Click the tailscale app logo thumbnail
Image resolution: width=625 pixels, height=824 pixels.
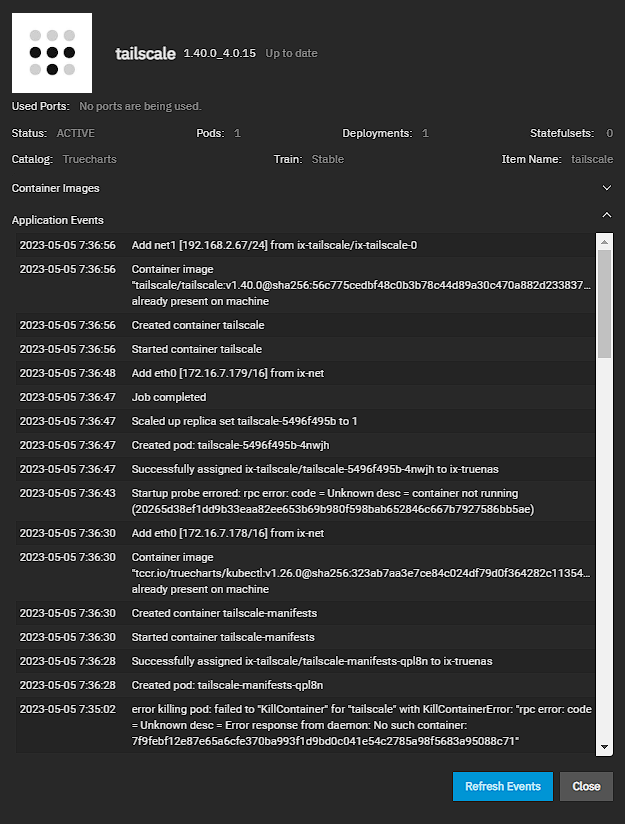click(52, 53)
